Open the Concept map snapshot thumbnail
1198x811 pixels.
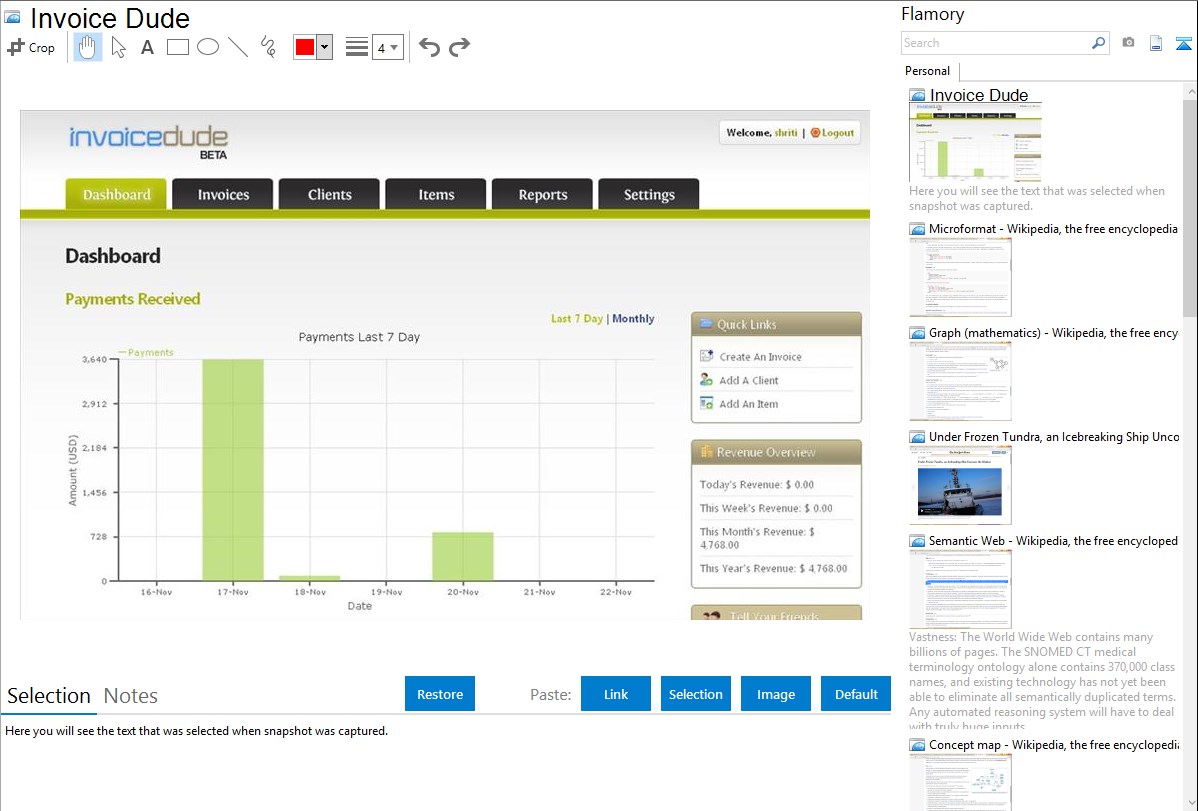pos(960,782)
